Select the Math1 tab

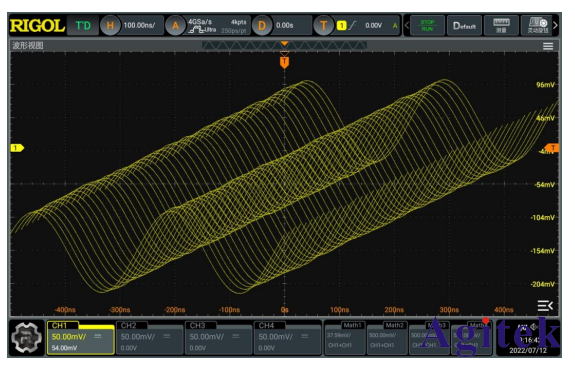pyautogui.click(x=345, y=338)
